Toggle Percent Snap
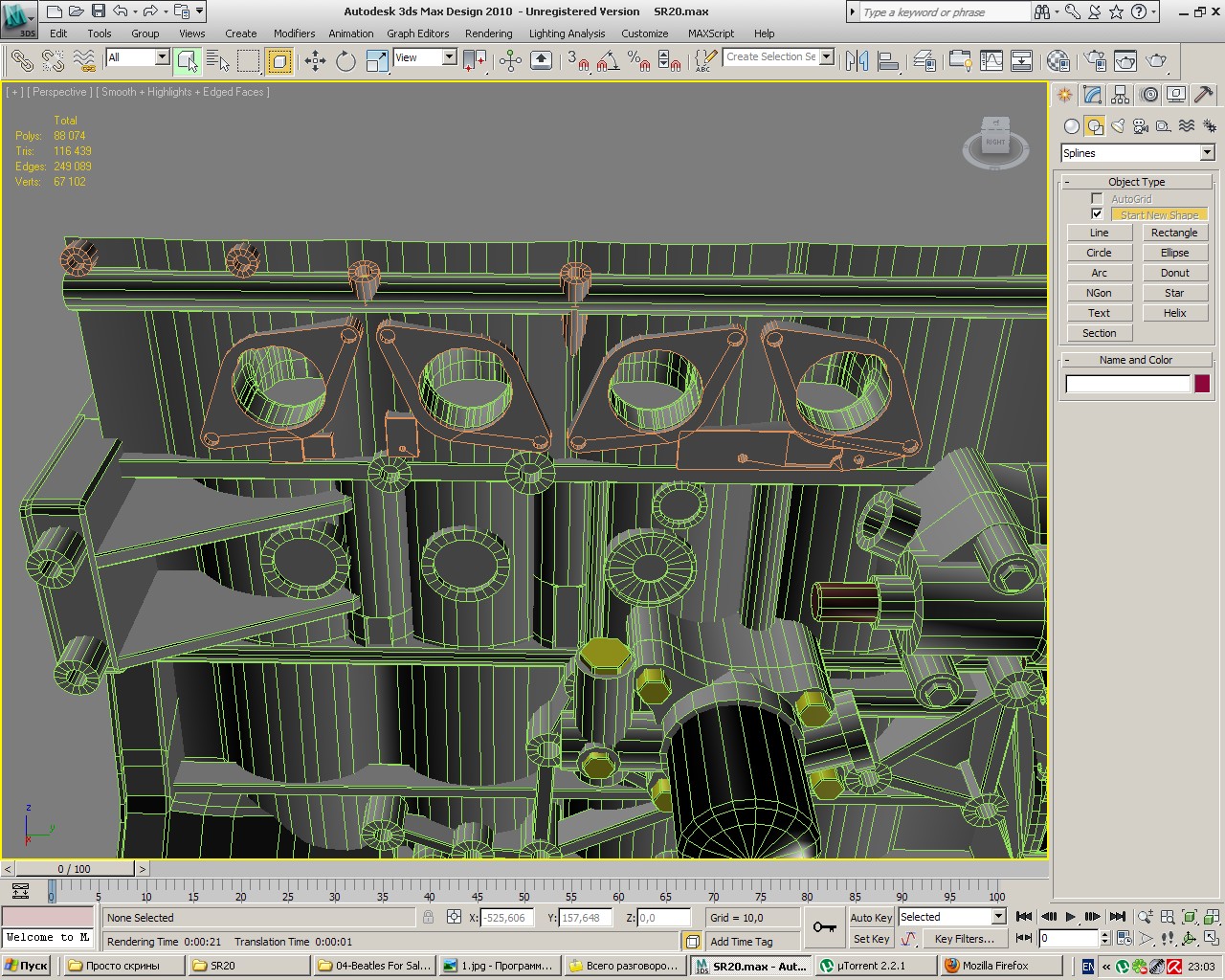This screenshot has height=980, width=1225. pyautogui.click(x=639, y=61)
